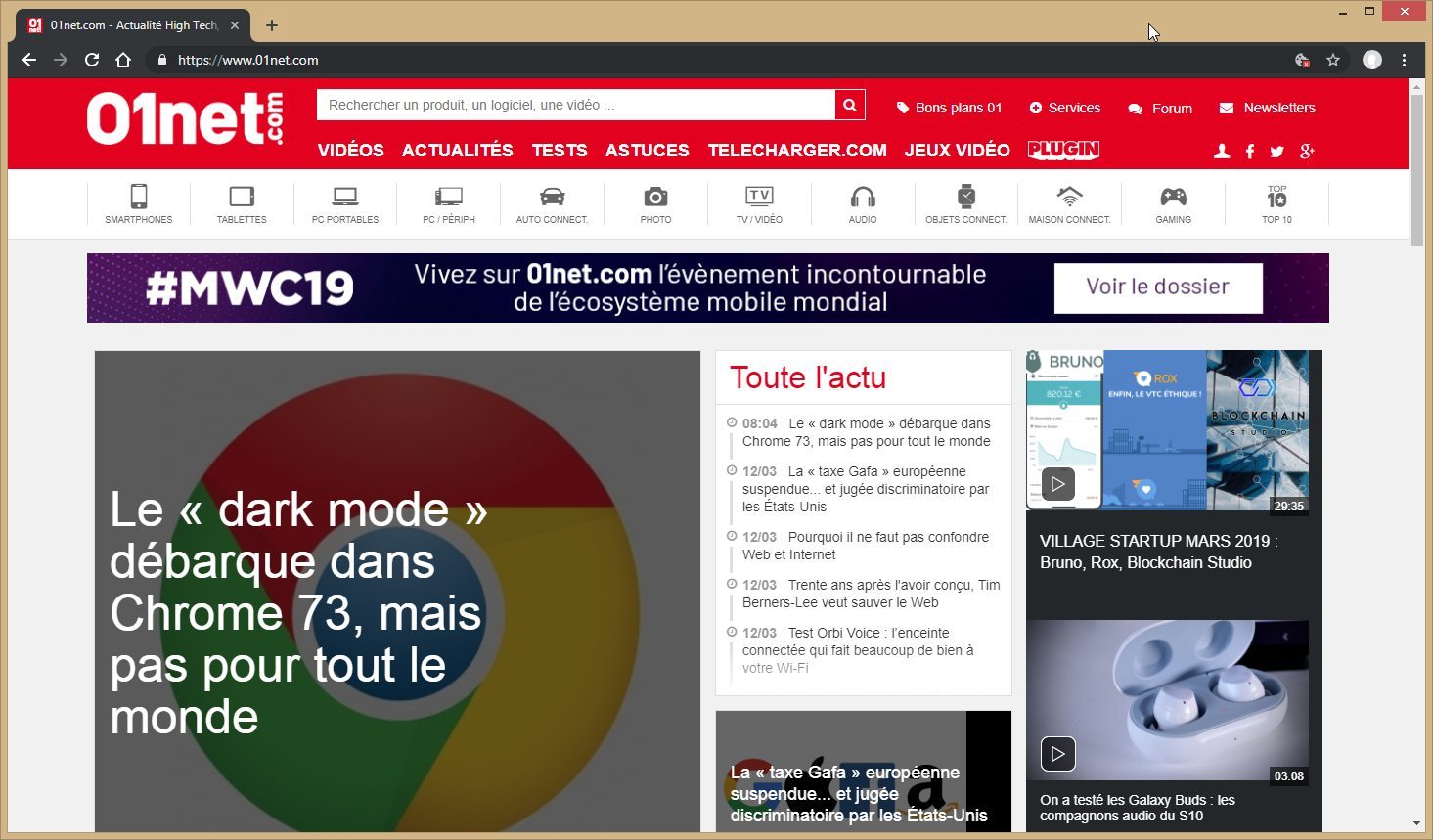1433x840 pixels.
Task: Click the site padlock security icon
Action: (x=162, y=60)
